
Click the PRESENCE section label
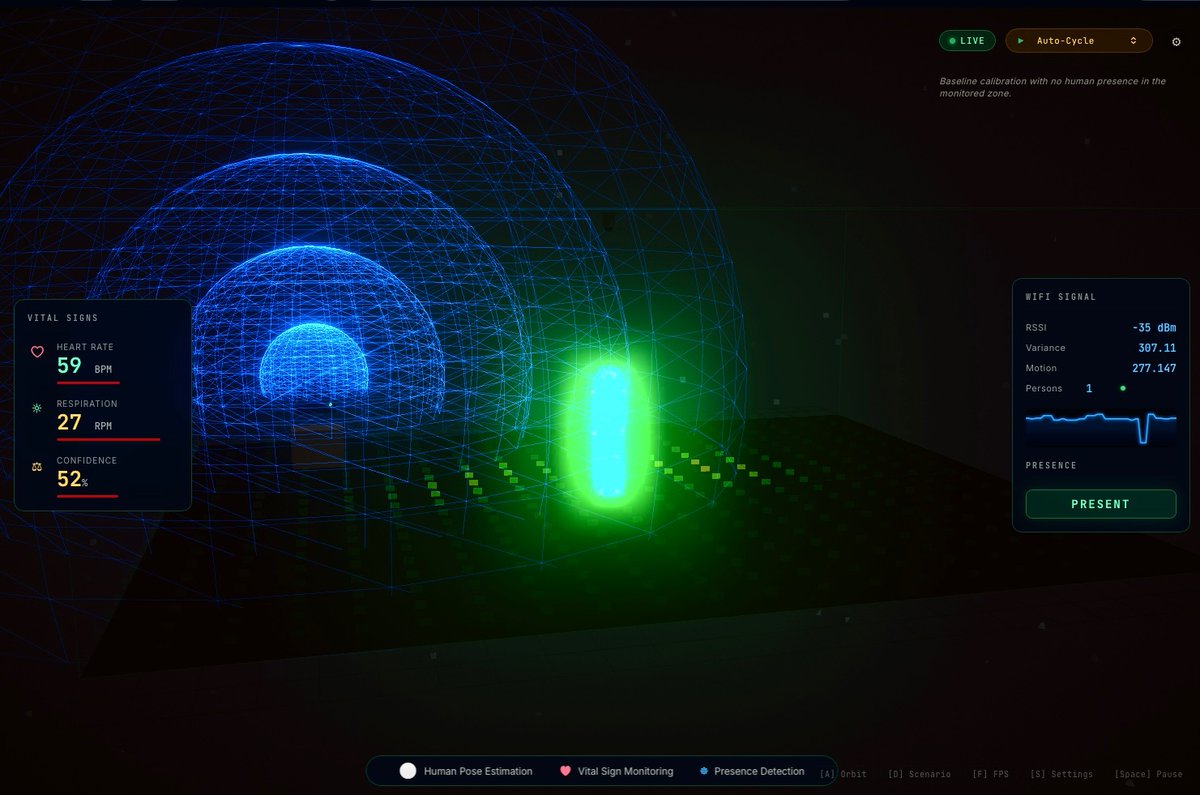coord(1051,465)
